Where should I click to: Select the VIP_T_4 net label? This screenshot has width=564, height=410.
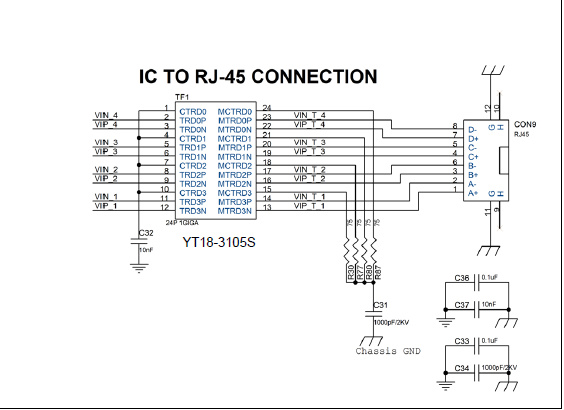(310, 124)
